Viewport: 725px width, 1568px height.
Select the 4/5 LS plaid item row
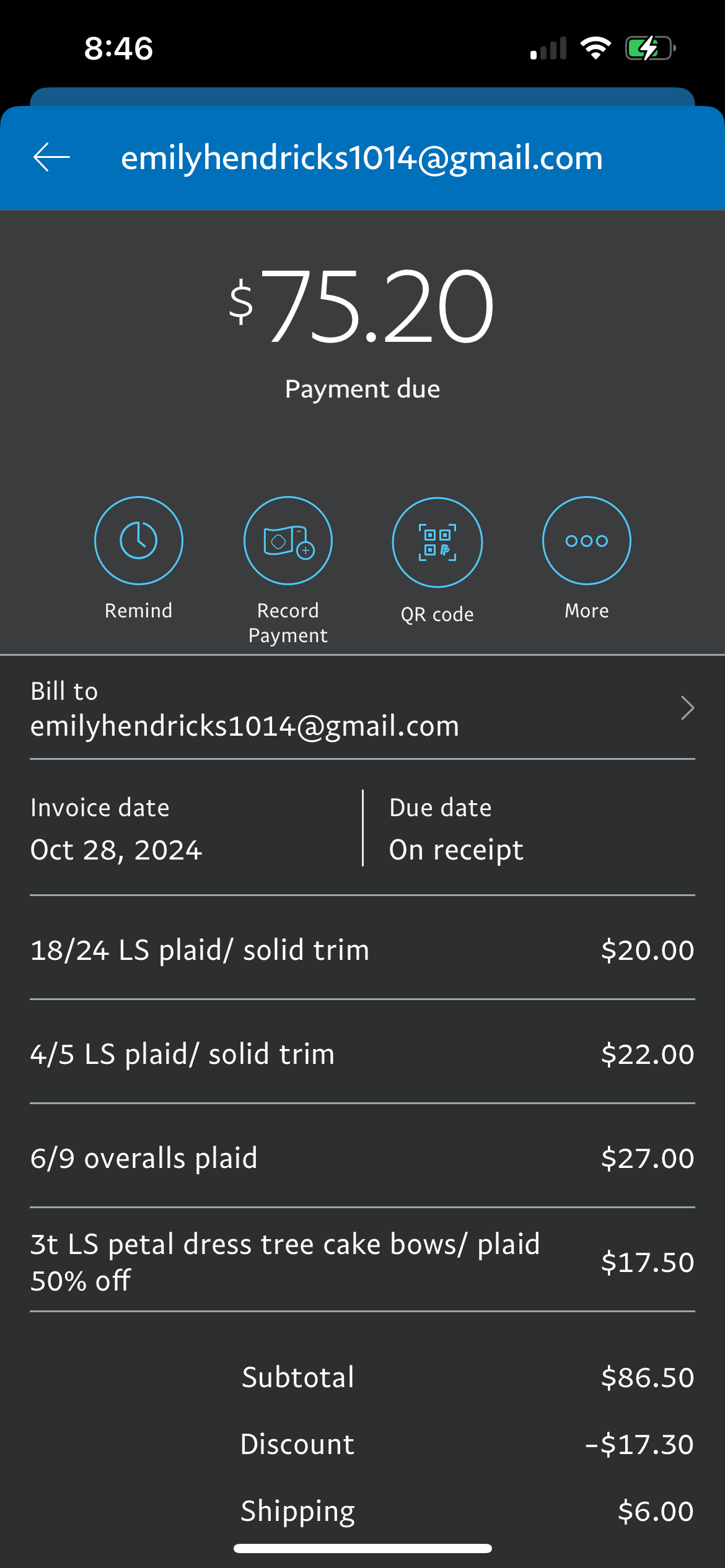362,1053
